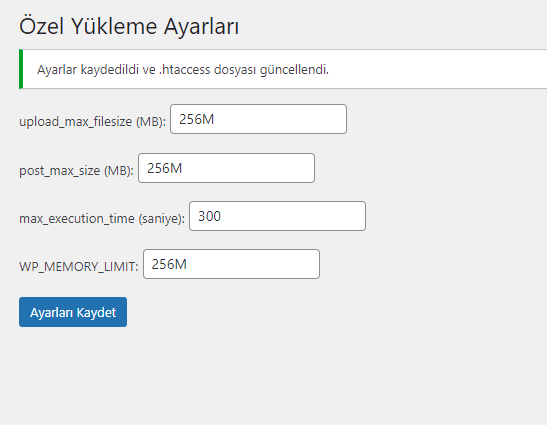Focus the upload_max_filesize input field

point(258,119)
